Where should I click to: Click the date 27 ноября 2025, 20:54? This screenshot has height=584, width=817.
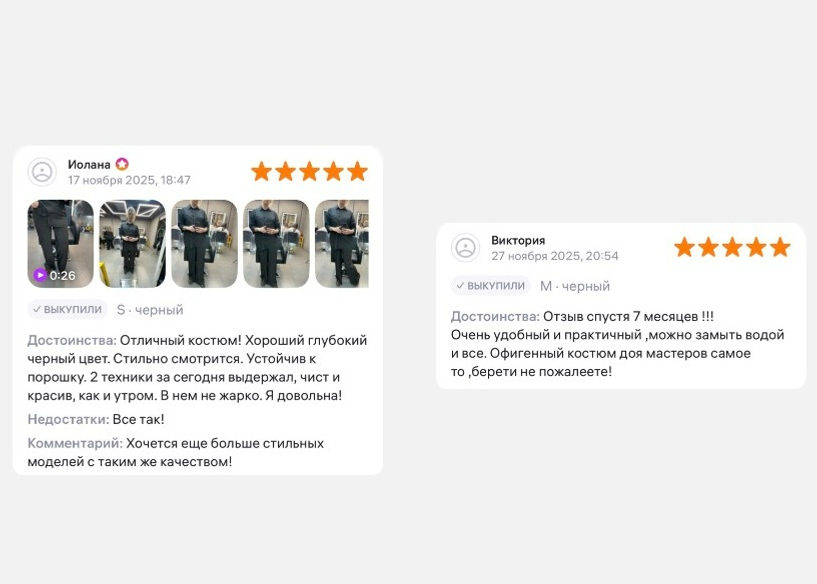[555, 256]
